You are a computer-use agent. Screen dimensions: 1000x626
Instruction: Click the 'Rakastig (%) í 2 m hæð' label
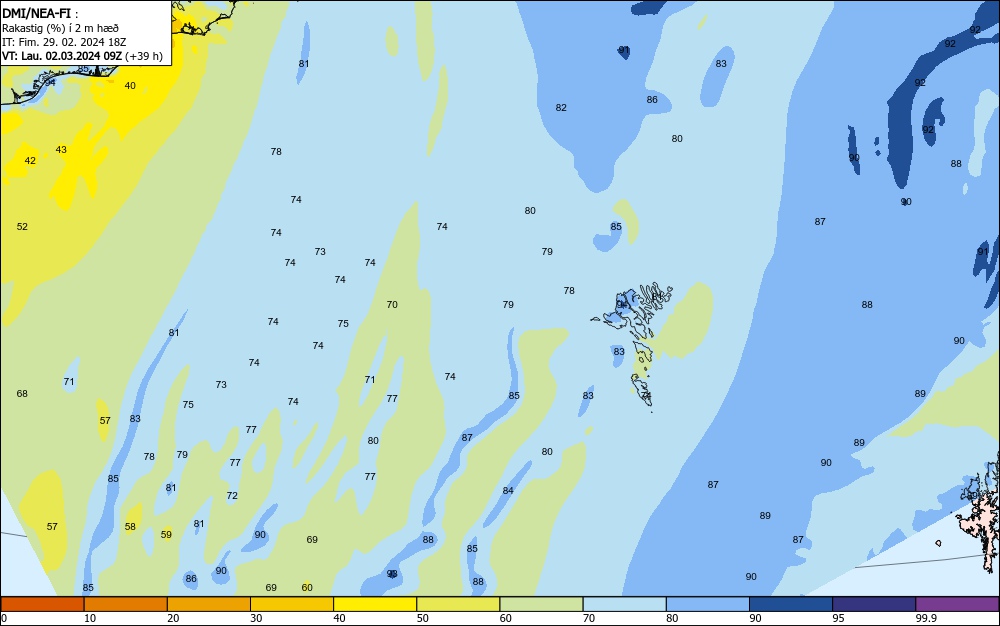(x=60, y=28)
